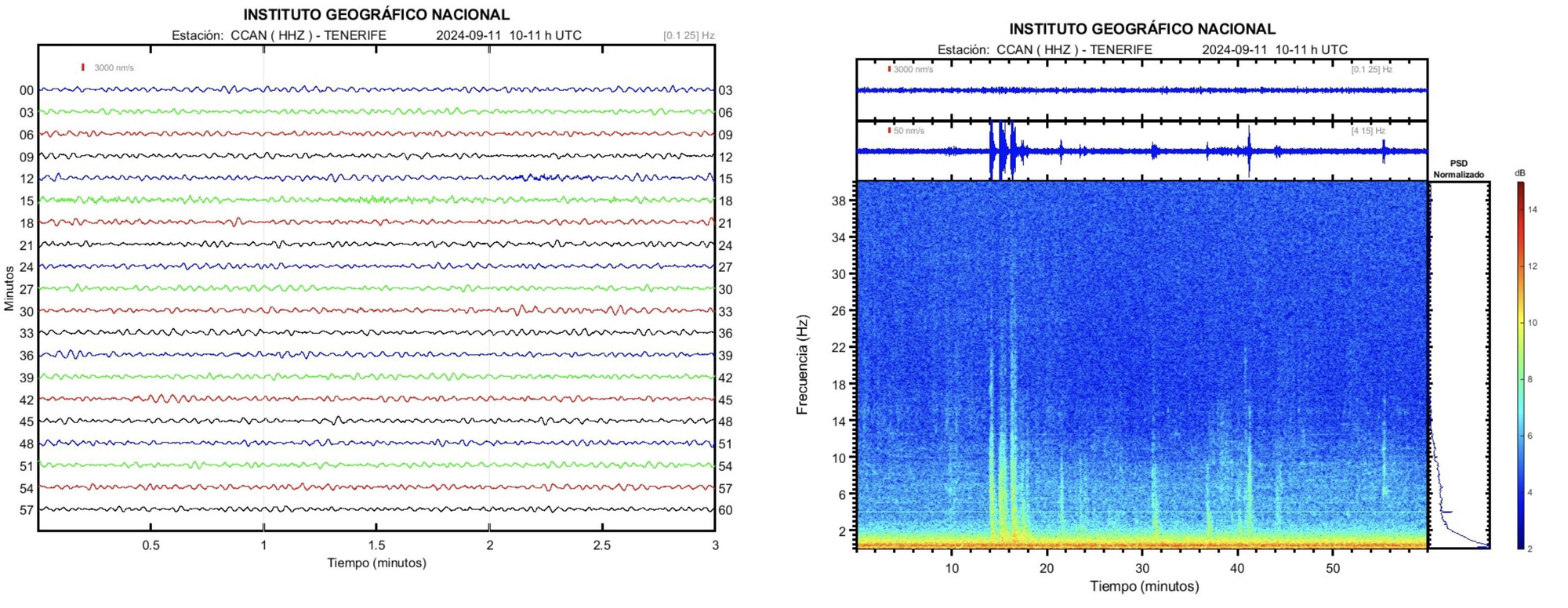This screenshot has height=608, width=1568.
Task: Click the 40 tick on spectrogram time axis
Action: 1237,568
